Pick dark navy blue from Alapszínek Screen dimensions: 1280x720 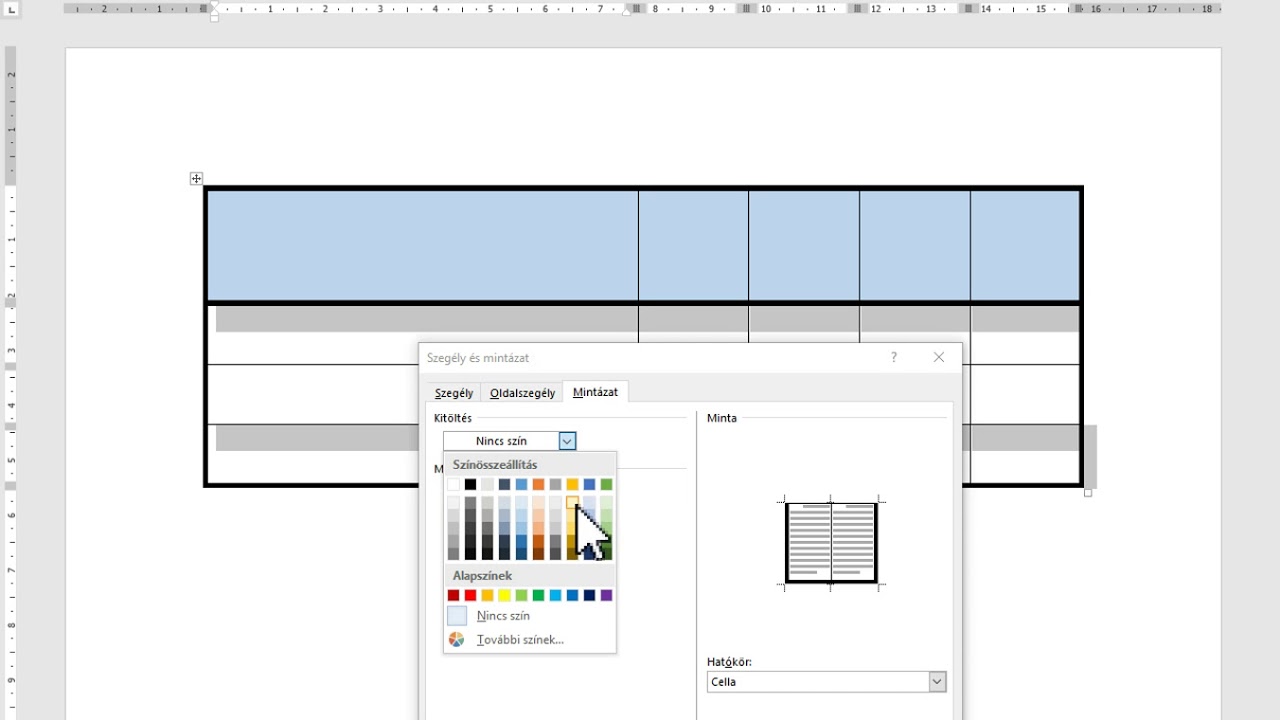pos(590,595)
